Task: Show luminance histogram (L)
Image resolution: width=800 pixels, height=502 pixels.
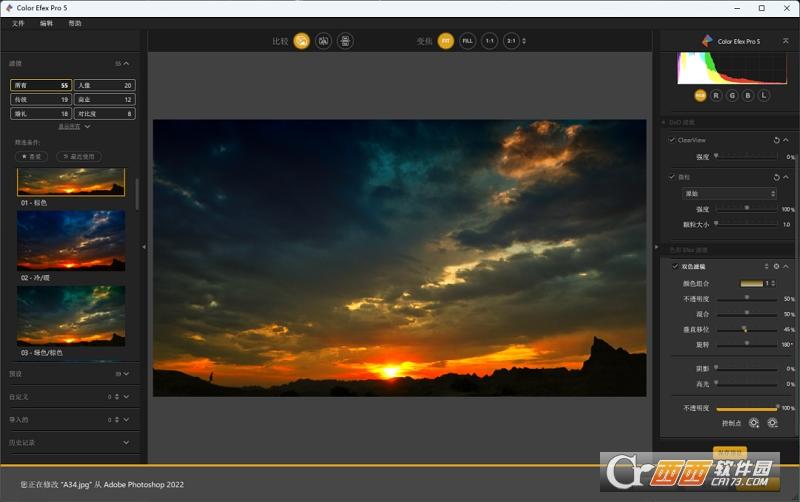Action: coord(764,95)
